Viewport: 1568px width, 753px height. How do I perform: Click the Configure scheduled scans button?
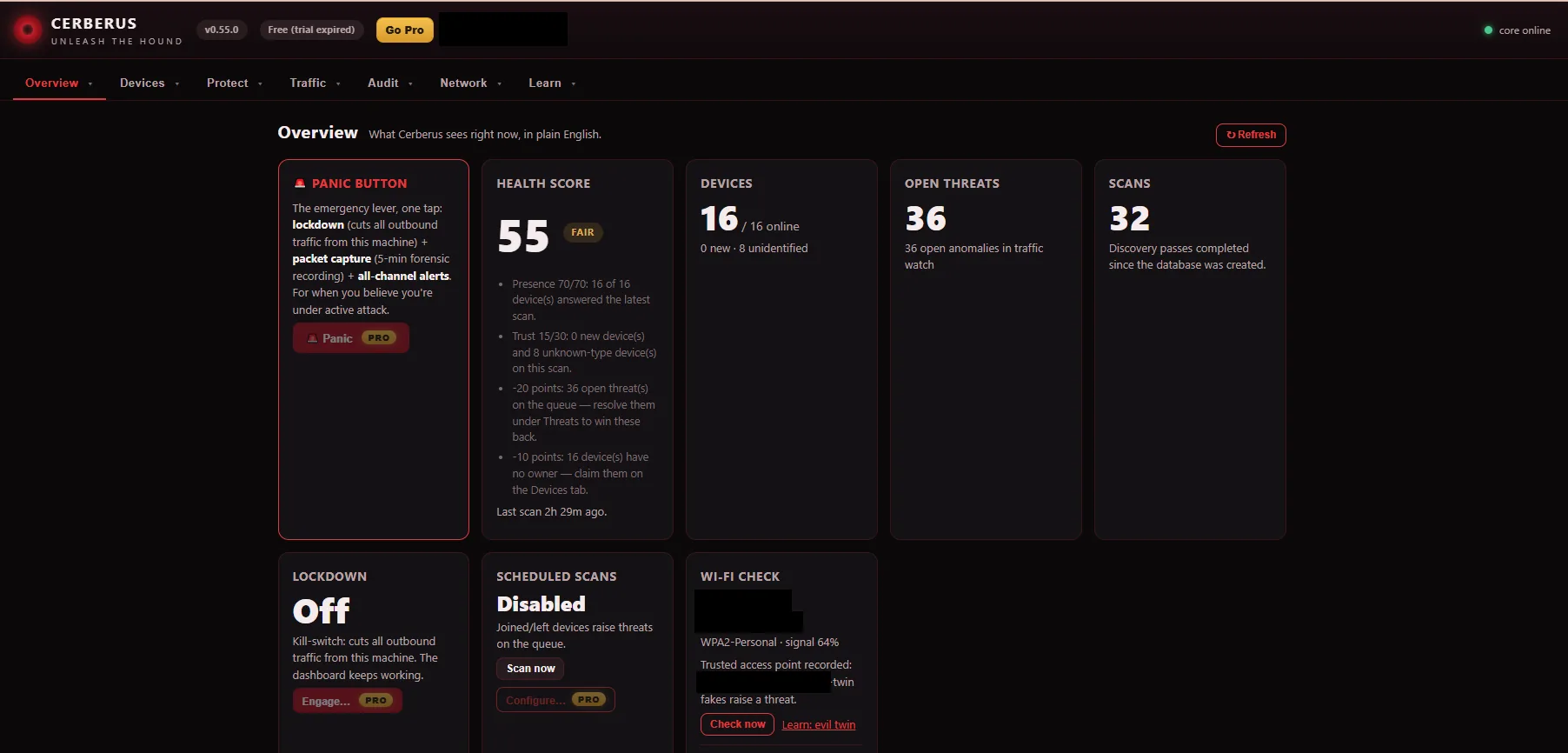555,700
